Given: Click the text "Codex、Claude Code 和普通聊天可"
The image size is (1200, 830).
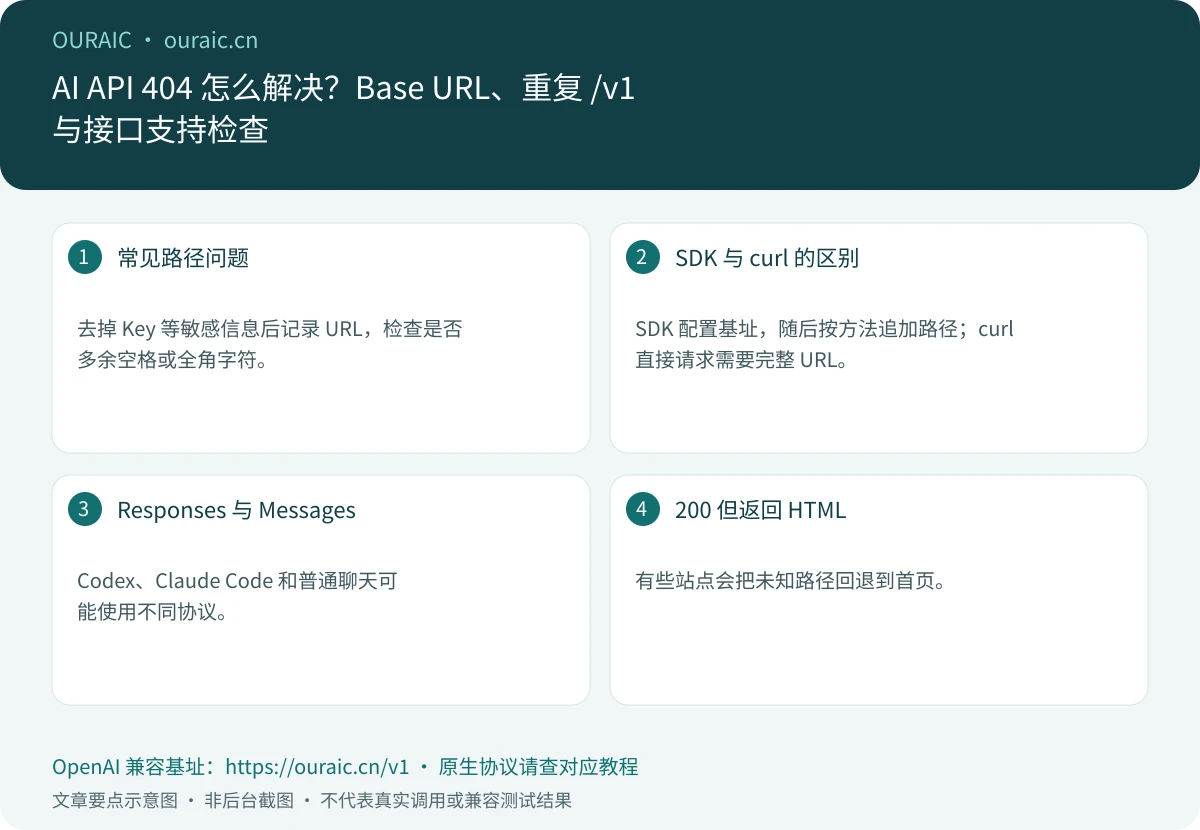Looking at the screenshot, I should click(x=237, y=581).
